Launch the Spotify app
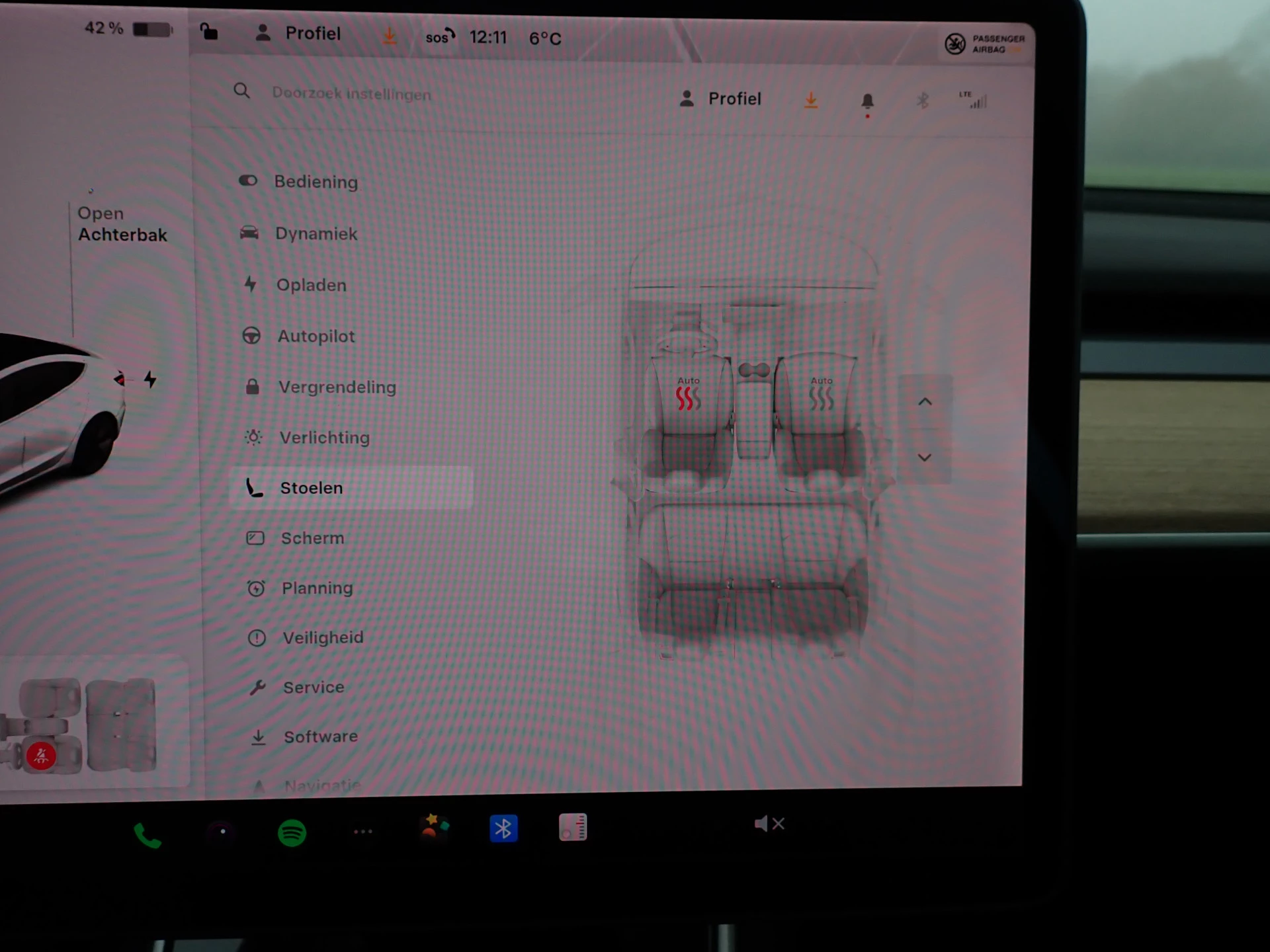The width and height of the screenshot is (1270, 952). (x=292, y=832)
